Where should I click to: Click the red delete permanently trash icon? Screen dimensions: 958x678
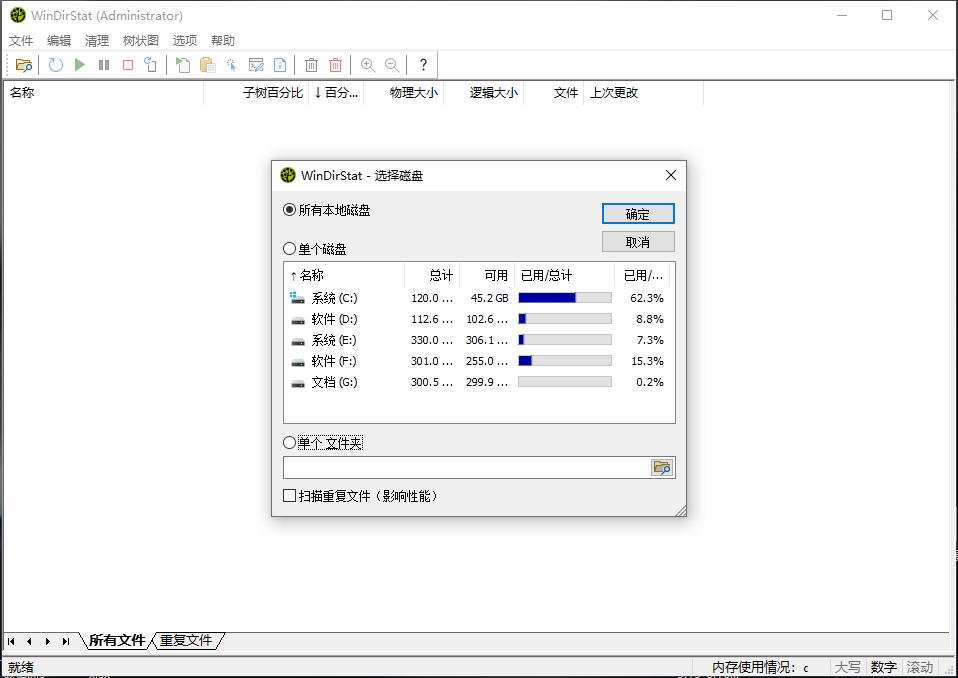coord(336,65)
